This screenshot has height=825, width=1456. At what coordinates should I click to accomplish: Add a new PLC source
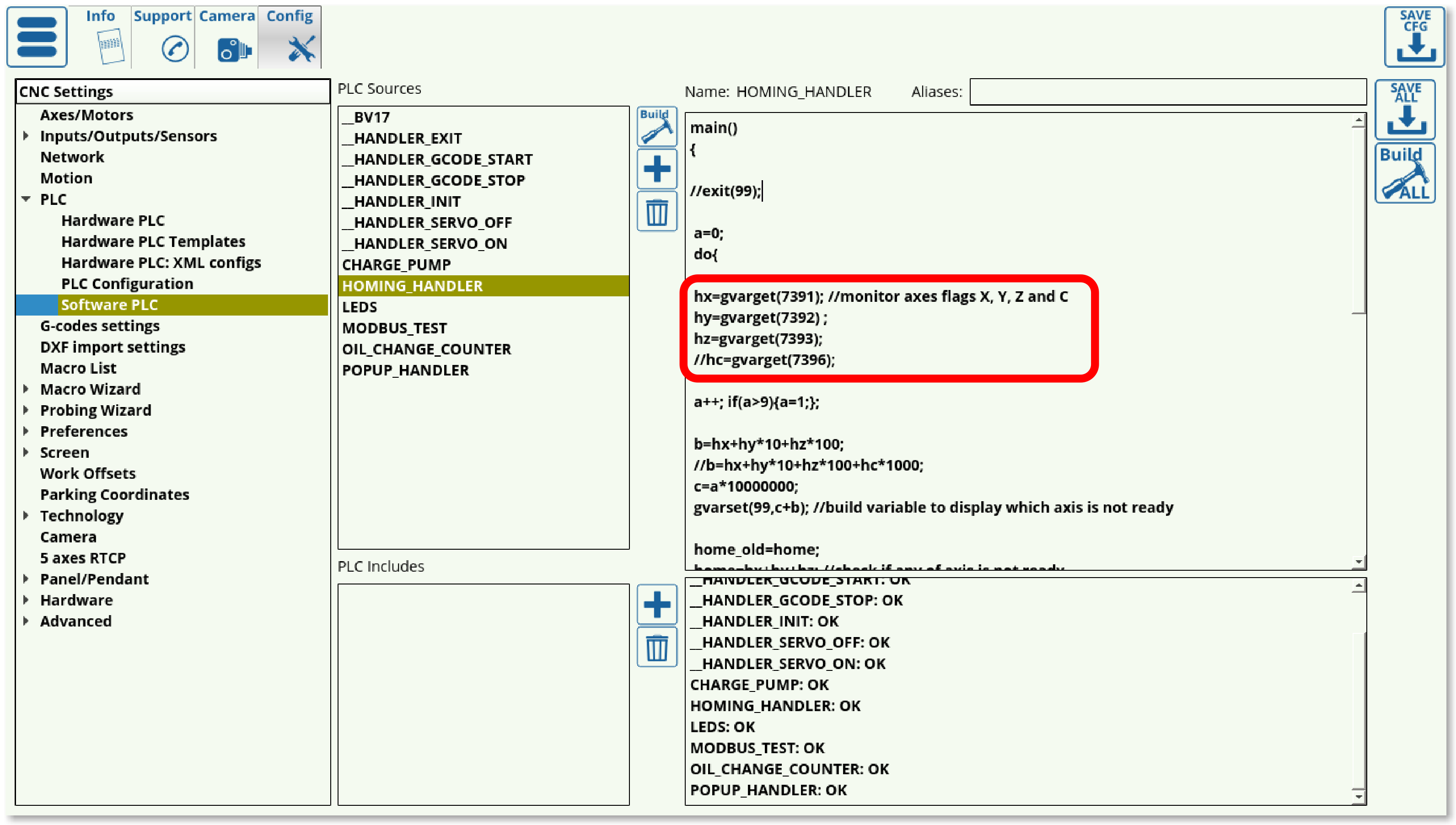(656, 169)
